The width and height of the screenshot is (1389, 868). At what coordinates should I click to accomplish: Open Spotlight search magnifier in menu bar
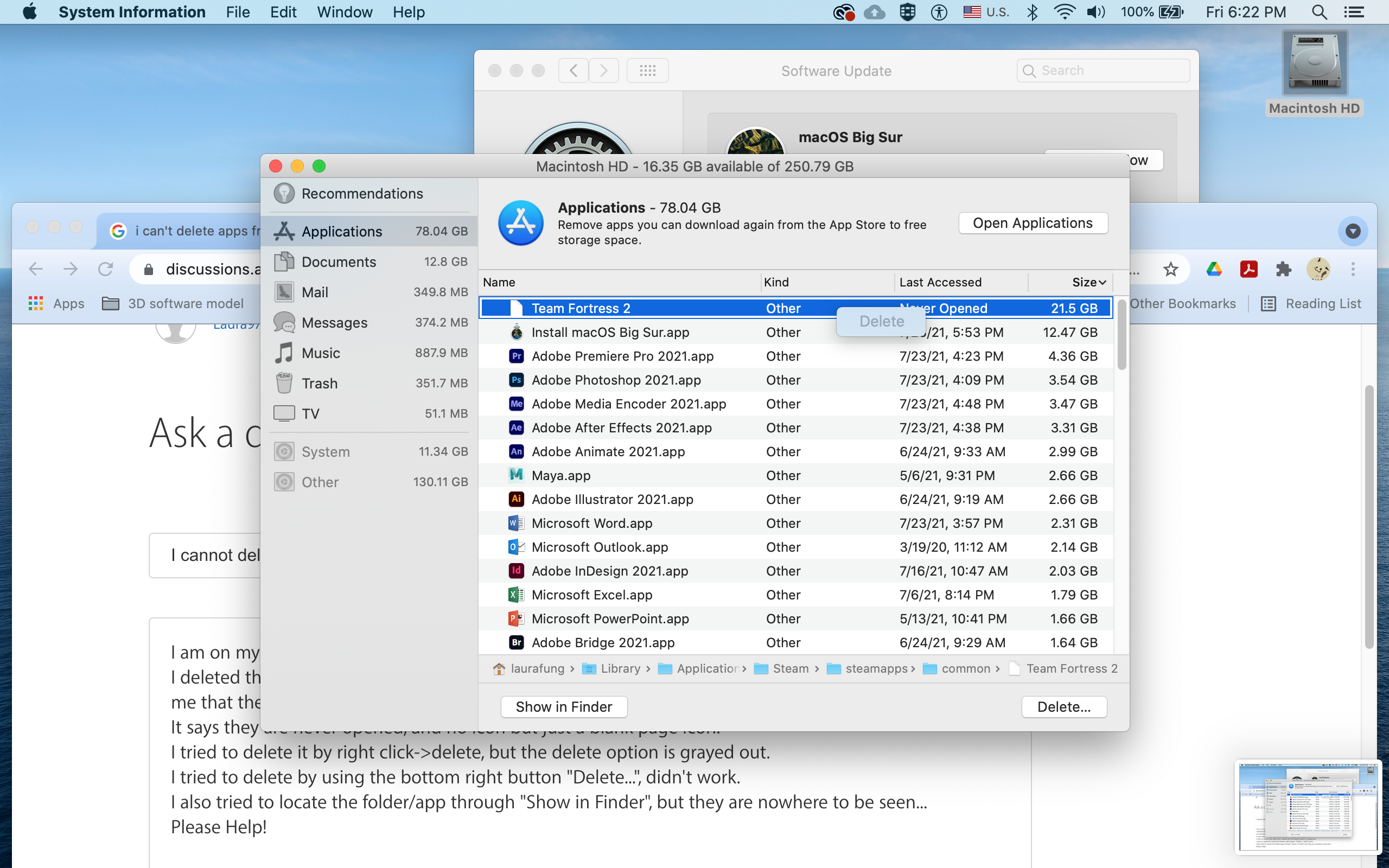(x=1319, y=12)
